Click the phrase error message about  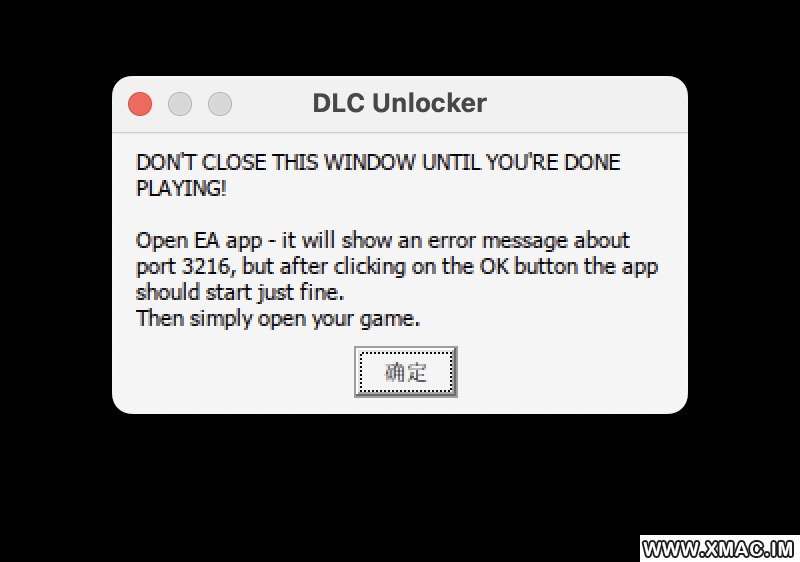point(529,240)
